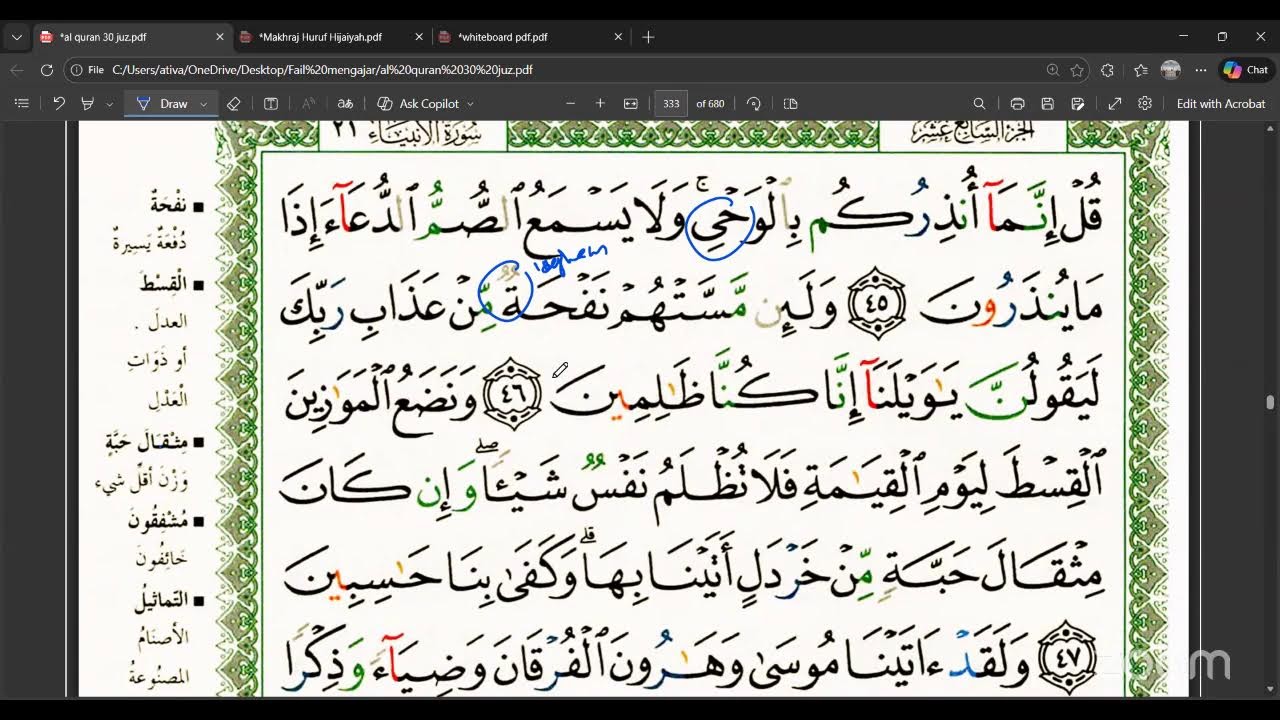Click the File site info label
Viewport: 1280px width, 720px height.
pos(88,70)
